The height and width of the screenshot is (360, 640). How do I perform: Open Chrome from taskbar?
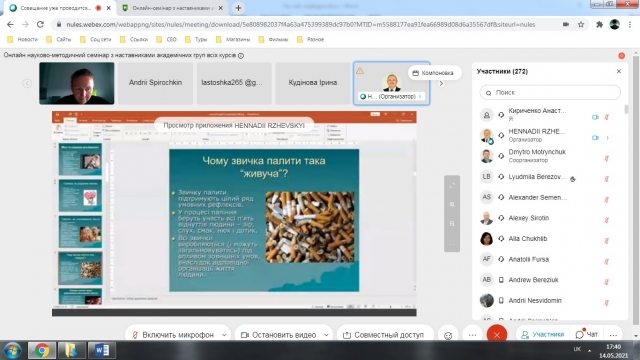click(42, 350)
